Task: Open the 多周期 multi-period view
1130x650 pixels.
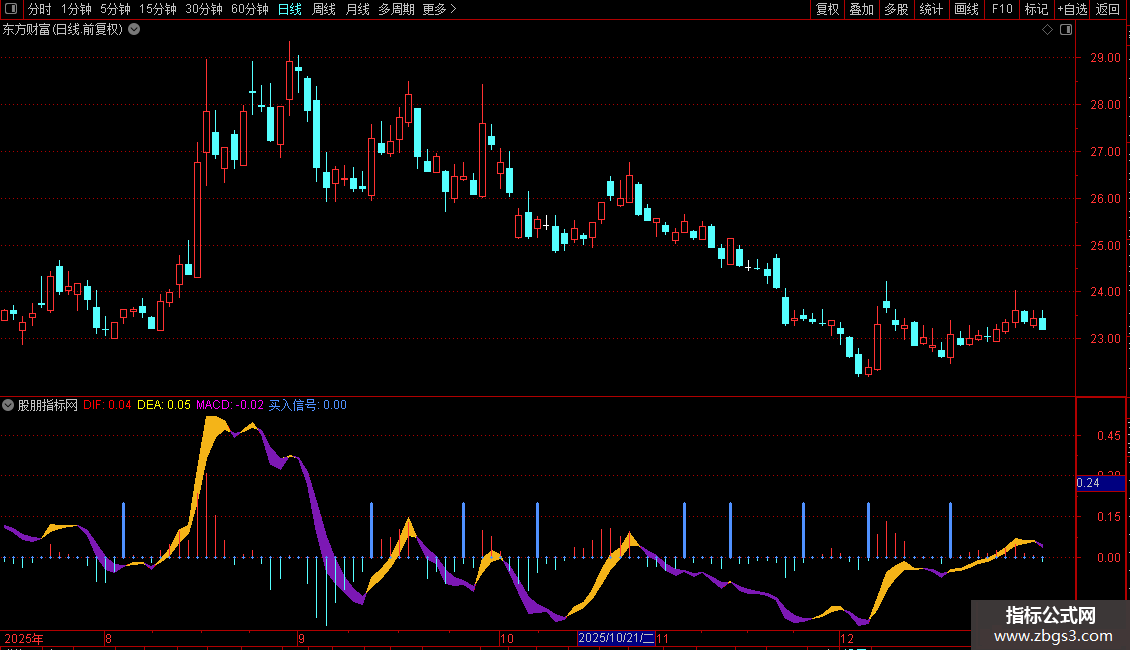Action: (x=396, y=9)
